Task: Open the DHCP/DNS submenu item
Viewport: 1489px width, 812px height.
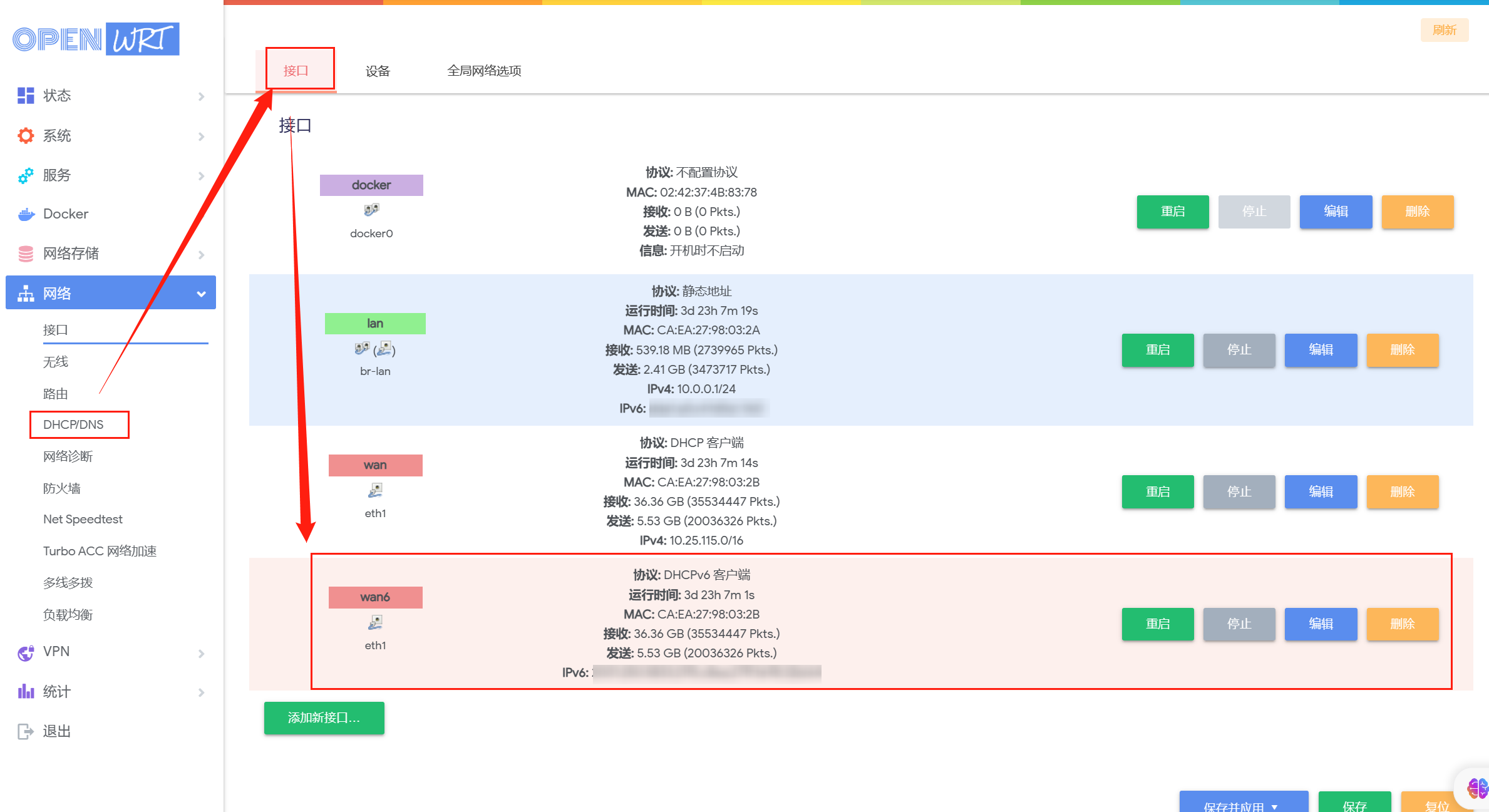Action: [73, 424]
